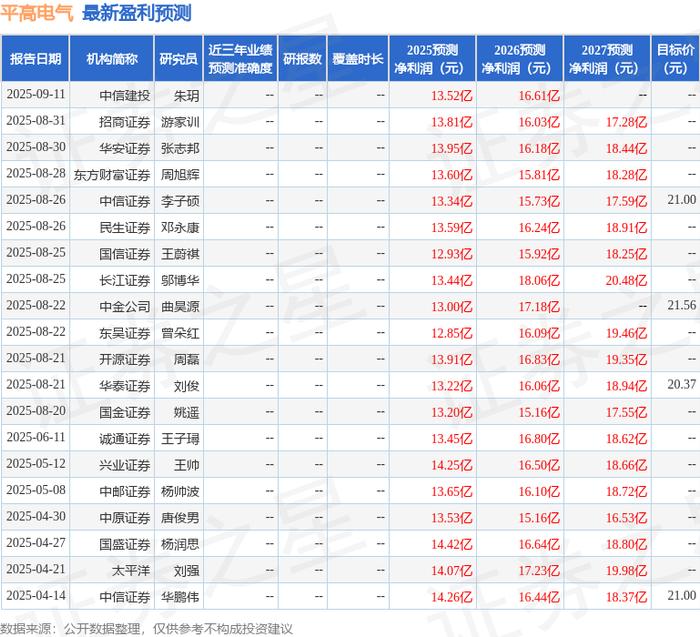Select the 17.28亿 forecast value
Screen dimensions: 700x637
626,121
